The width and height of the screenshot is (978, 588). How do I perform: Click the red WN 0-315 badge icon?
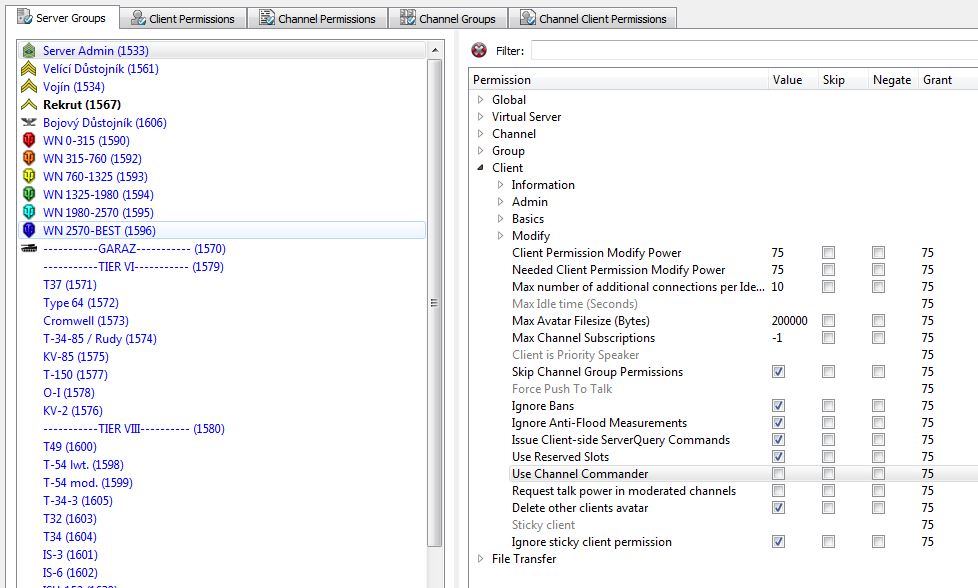(x=28, y=141)
